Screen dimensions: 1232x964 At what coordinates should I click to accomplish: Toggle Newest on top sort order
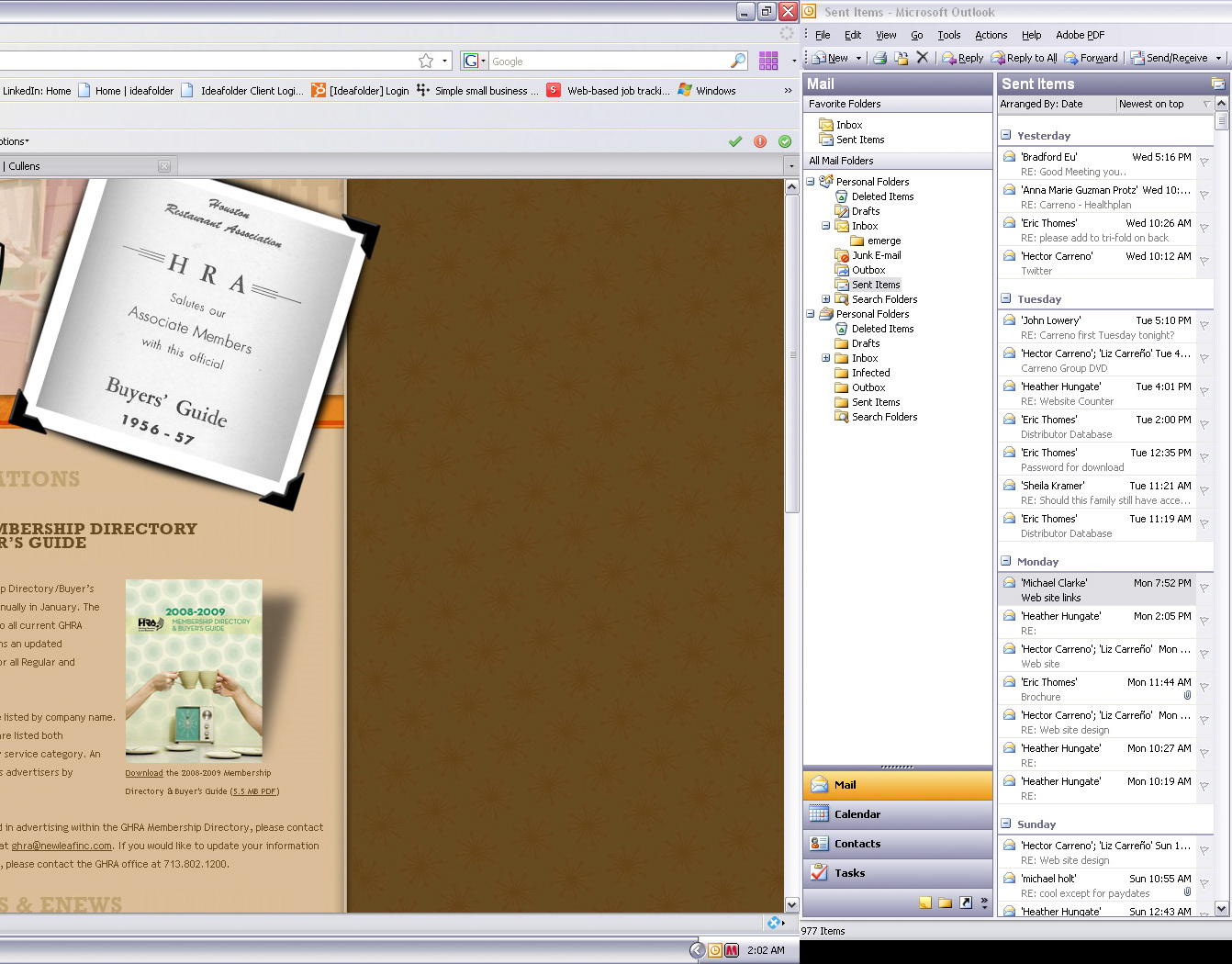[x=1165, y=104]
